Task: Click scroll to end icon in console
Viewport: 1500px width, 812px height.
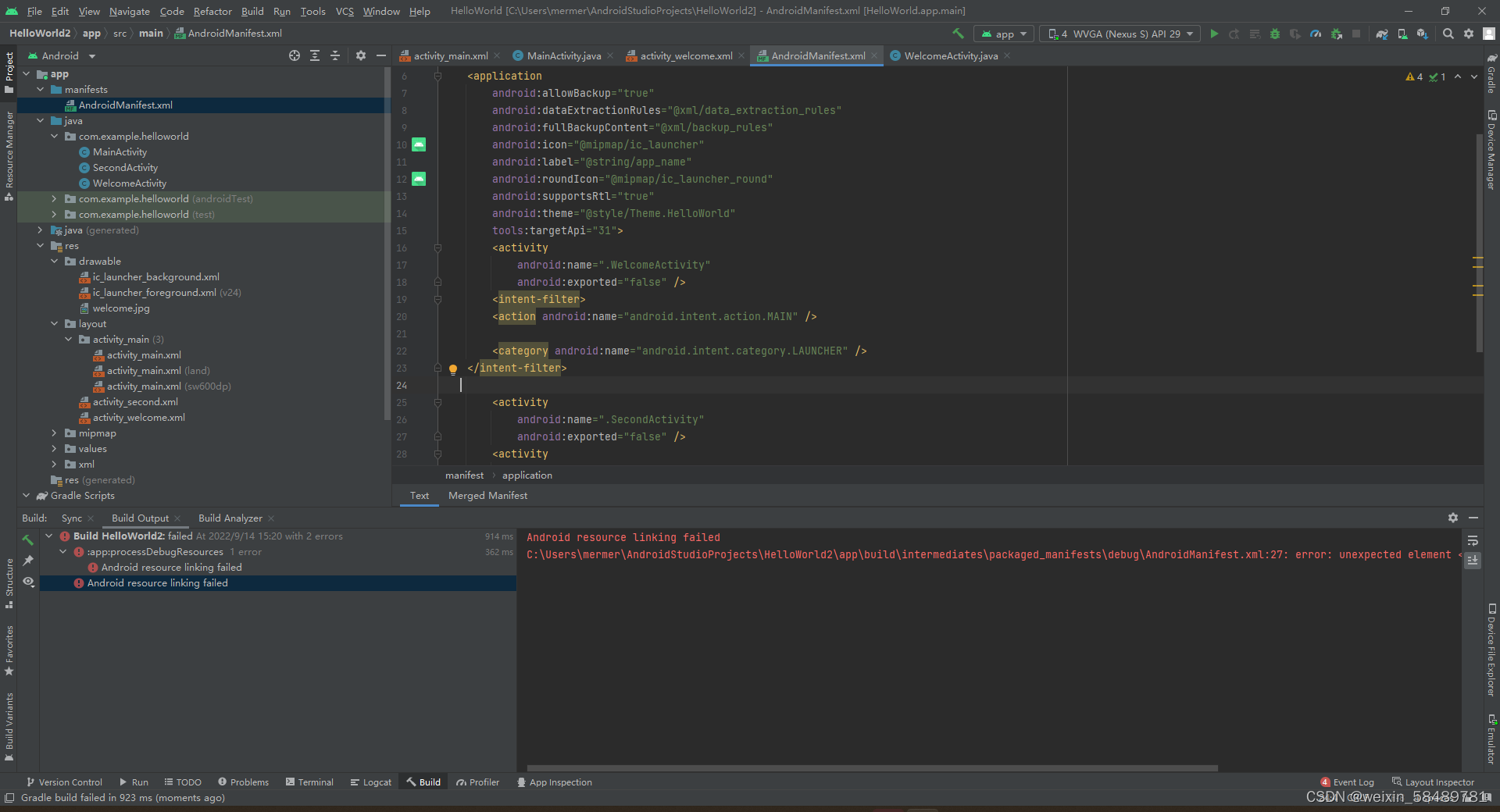Action: pyautogui.click(x=1473, y=561)
